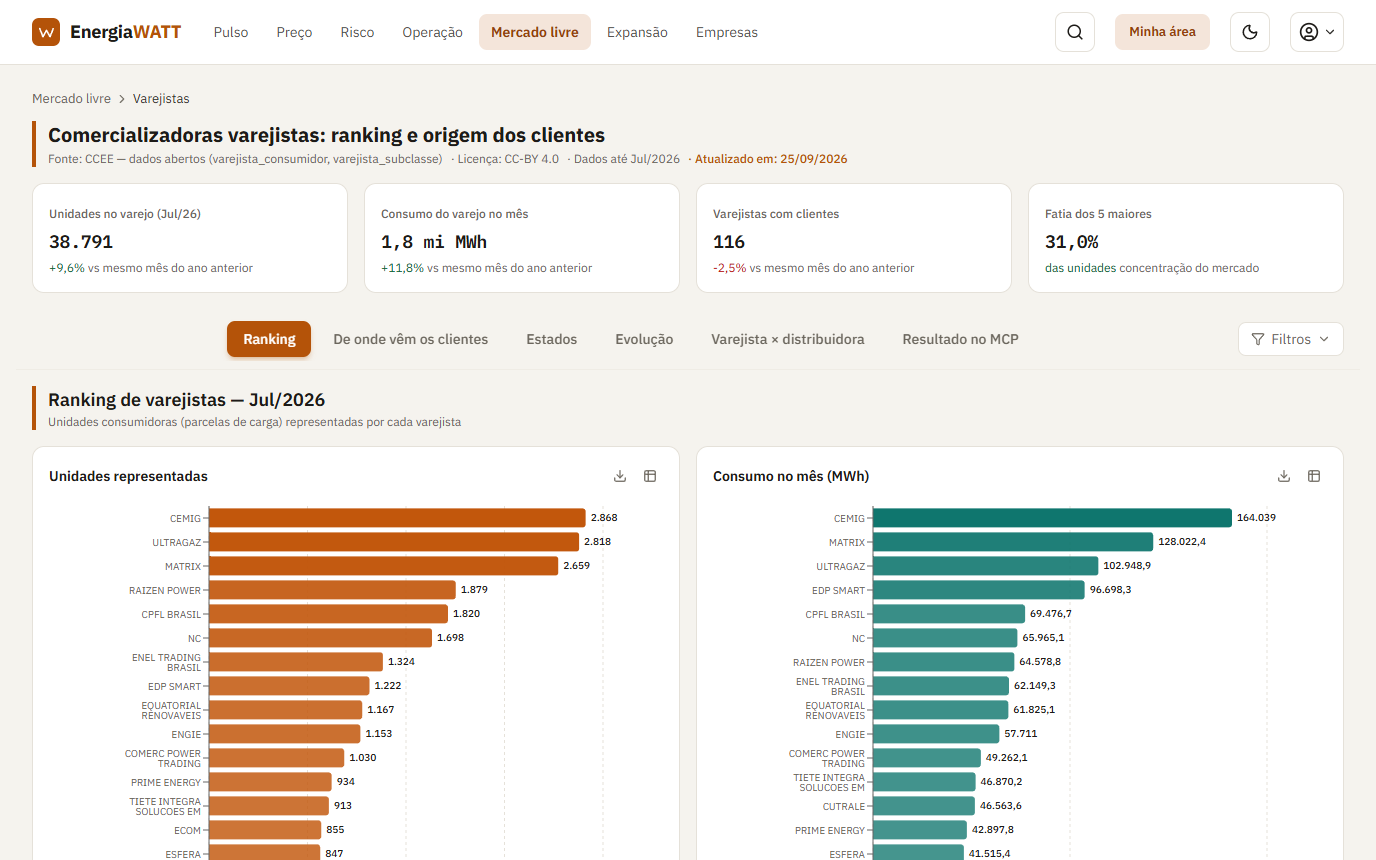Screen dimensions: 1376x860
Task: Click the Atualizado em: 25/09/2026 text
Action: (x=771, y=159)
